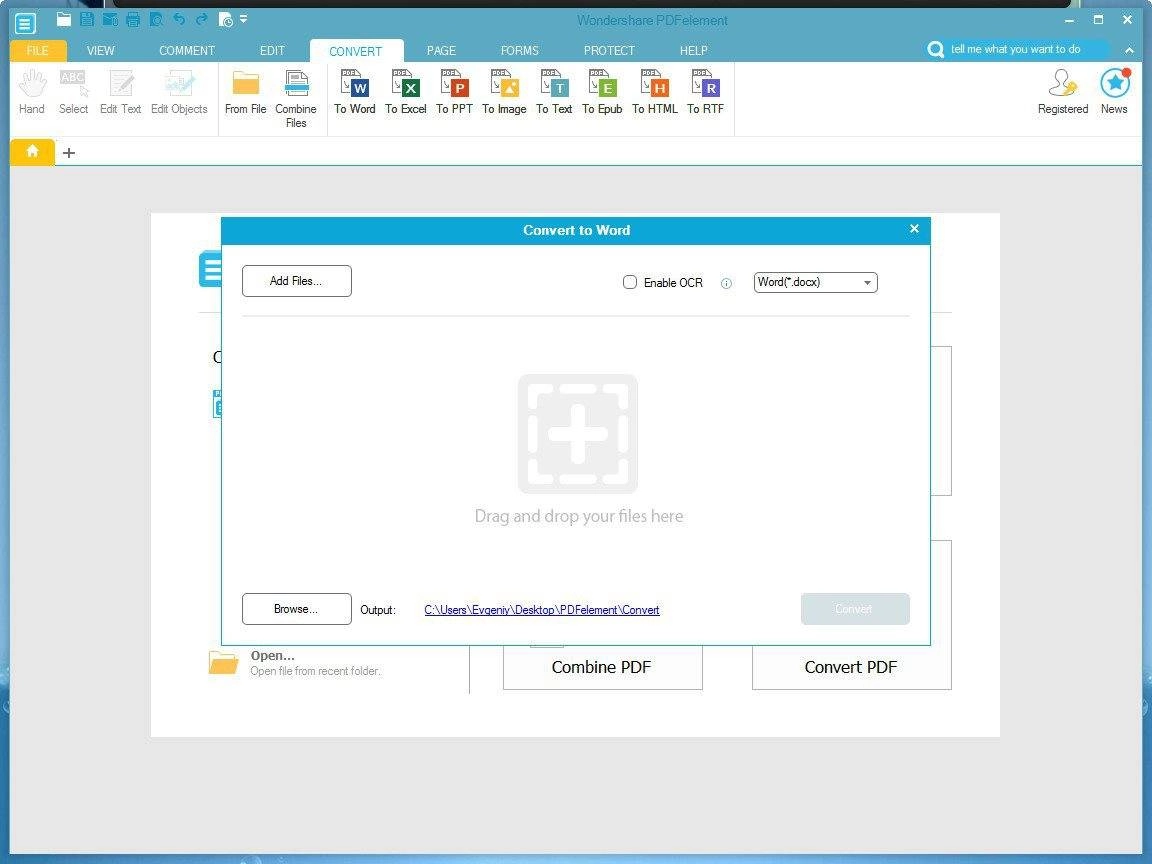Click the Undo arrow icon
This screenshot has width=1152, height=864.
[179, 20]
